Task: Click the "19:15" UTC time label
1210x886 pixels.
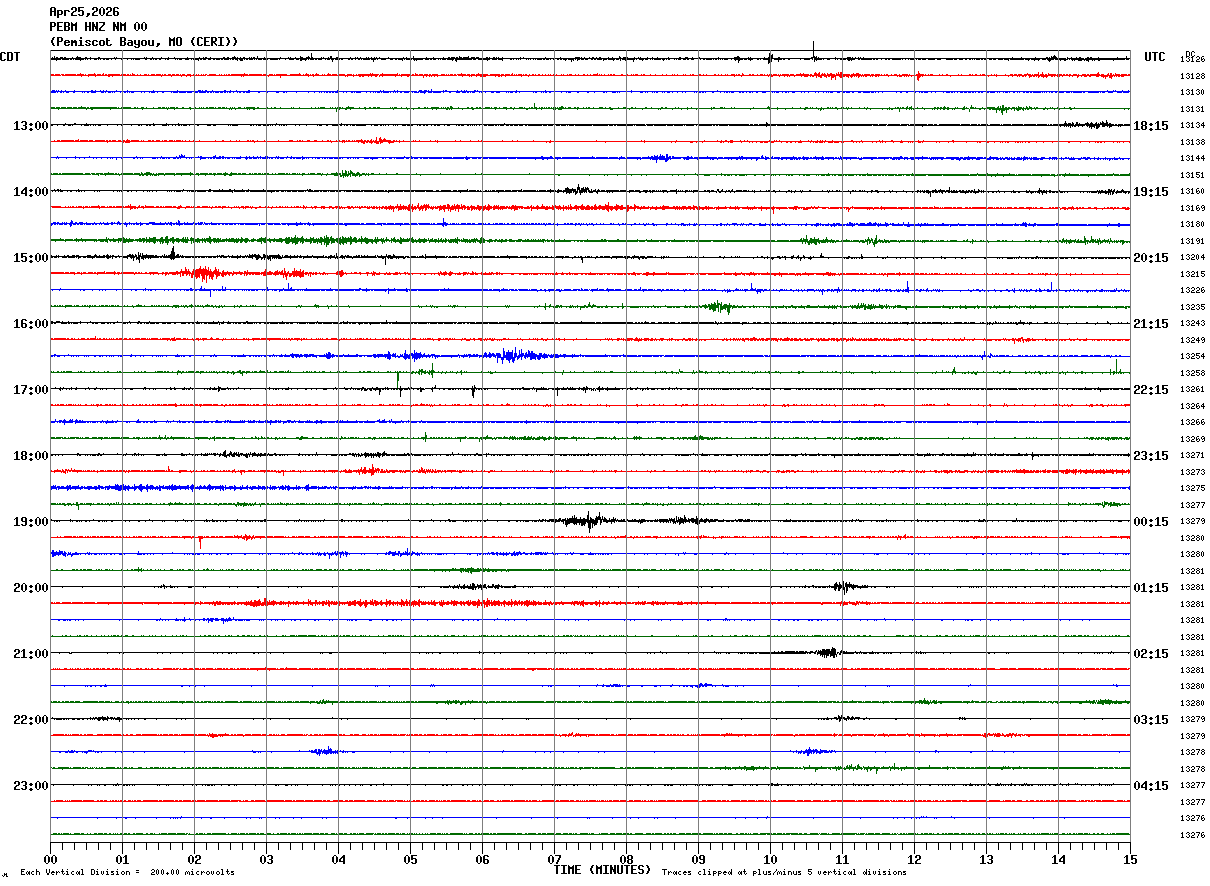Action: pyautogui.click(x=1151, y=192)
